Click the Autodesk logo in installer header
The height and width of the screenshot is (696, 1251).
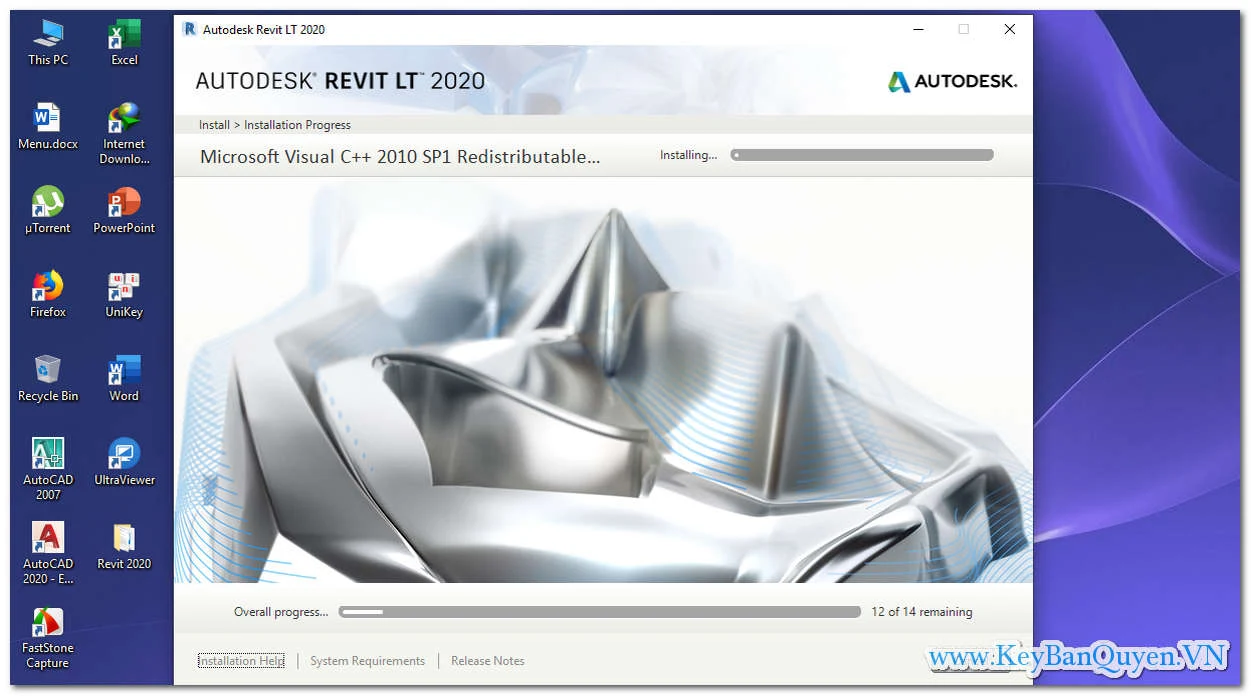click(952, 81)
